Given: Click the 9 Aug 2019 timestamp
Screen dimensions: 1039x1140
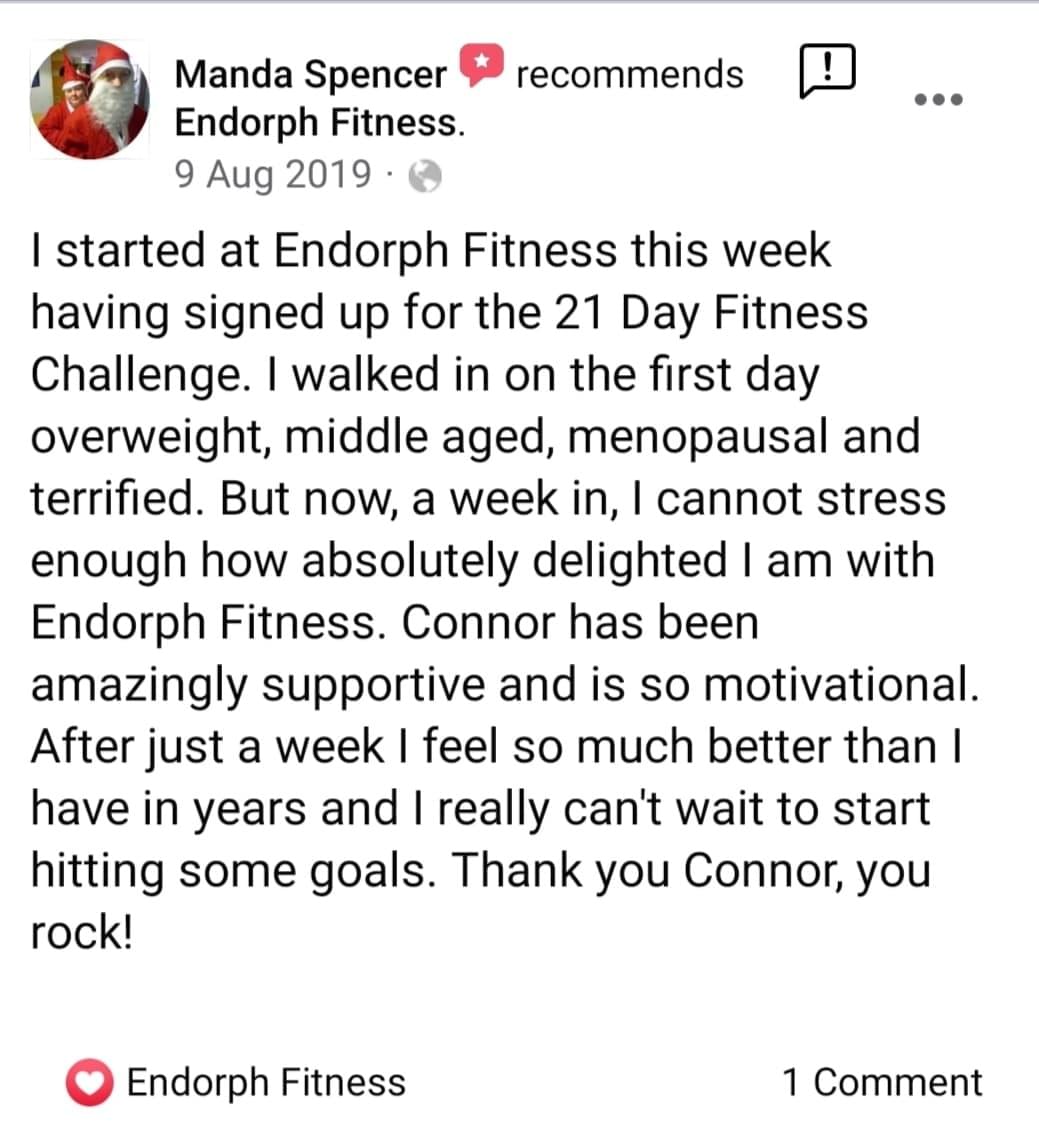Looking at the screenshot, I should 273,175.
